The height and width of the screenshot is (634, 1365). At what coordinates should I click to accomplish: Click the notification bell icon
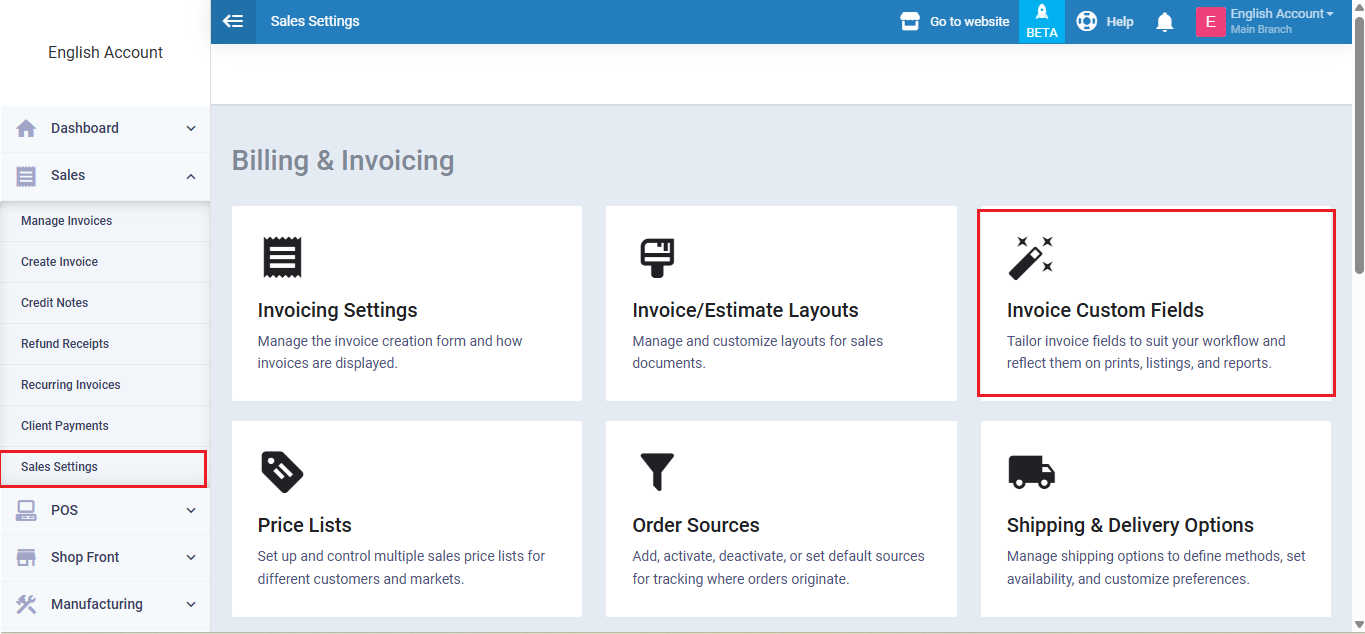[1164, 22]
